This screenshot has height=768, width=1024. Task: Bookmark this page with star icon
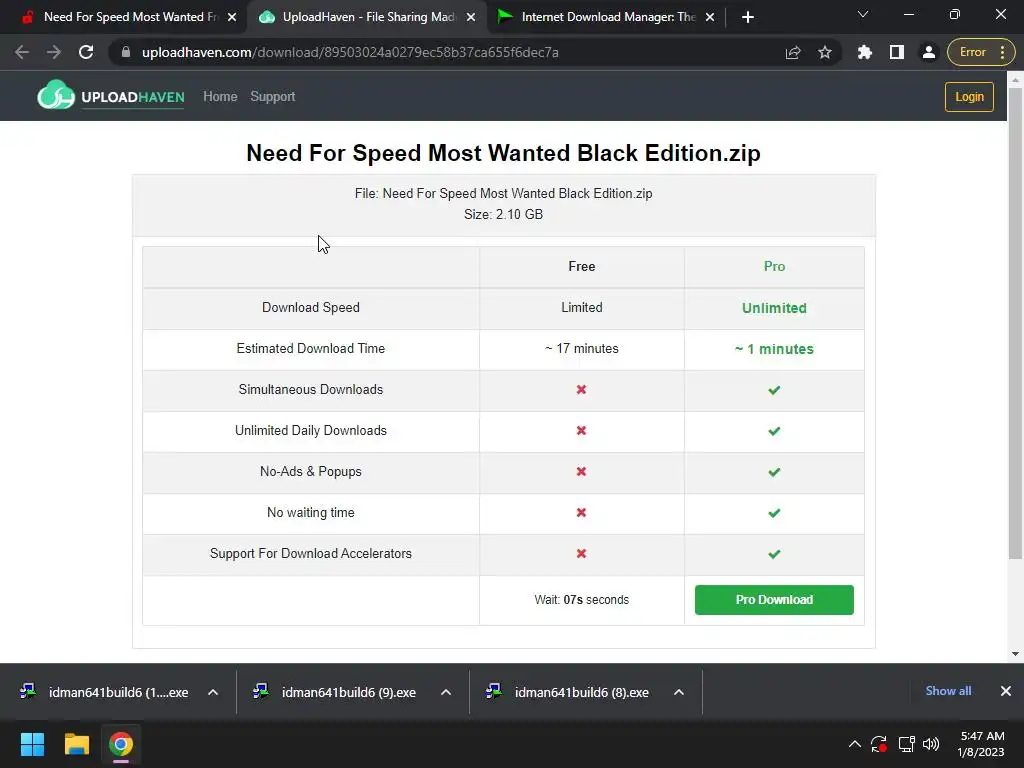pyautogui.click(x=825, y=52)
